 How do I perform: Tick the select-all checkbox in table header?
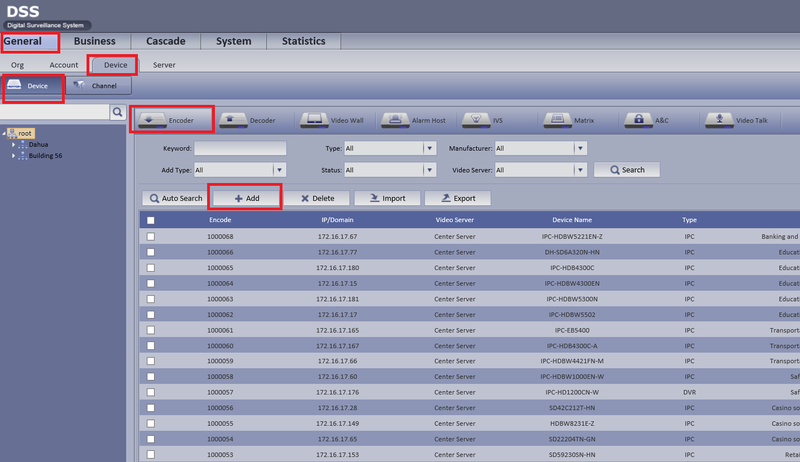[x=151, y=220]
